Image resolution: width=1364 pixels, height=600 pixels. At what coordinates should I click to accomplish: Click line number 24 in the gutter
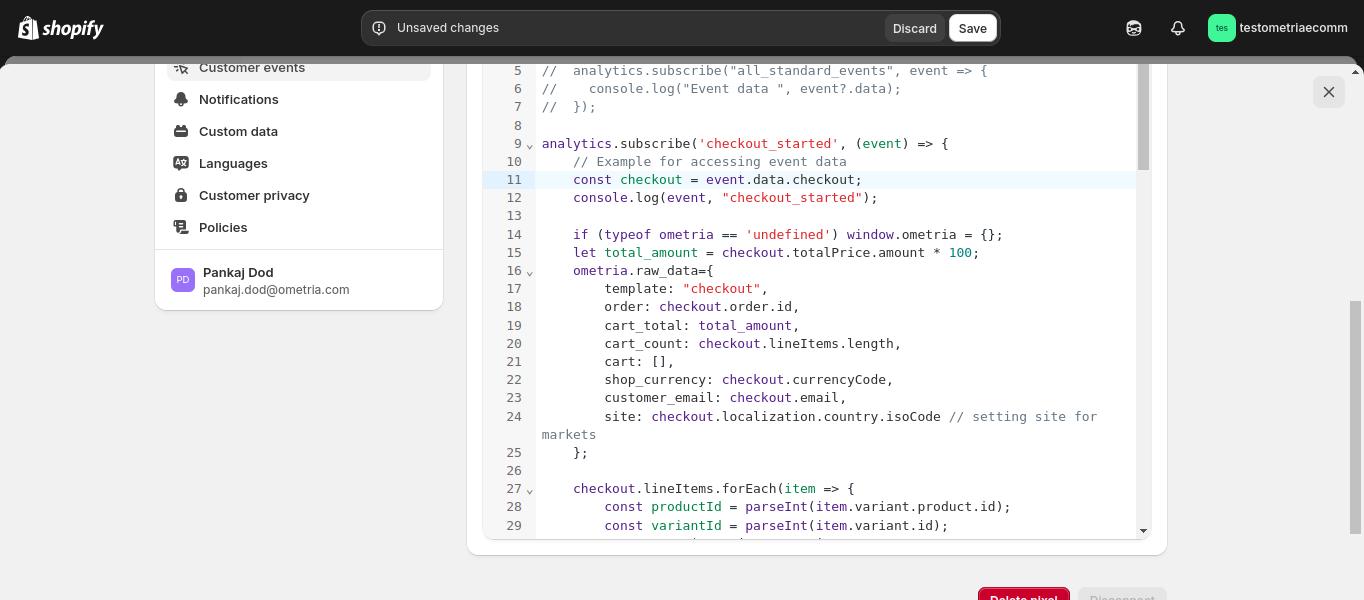[514, 416]
